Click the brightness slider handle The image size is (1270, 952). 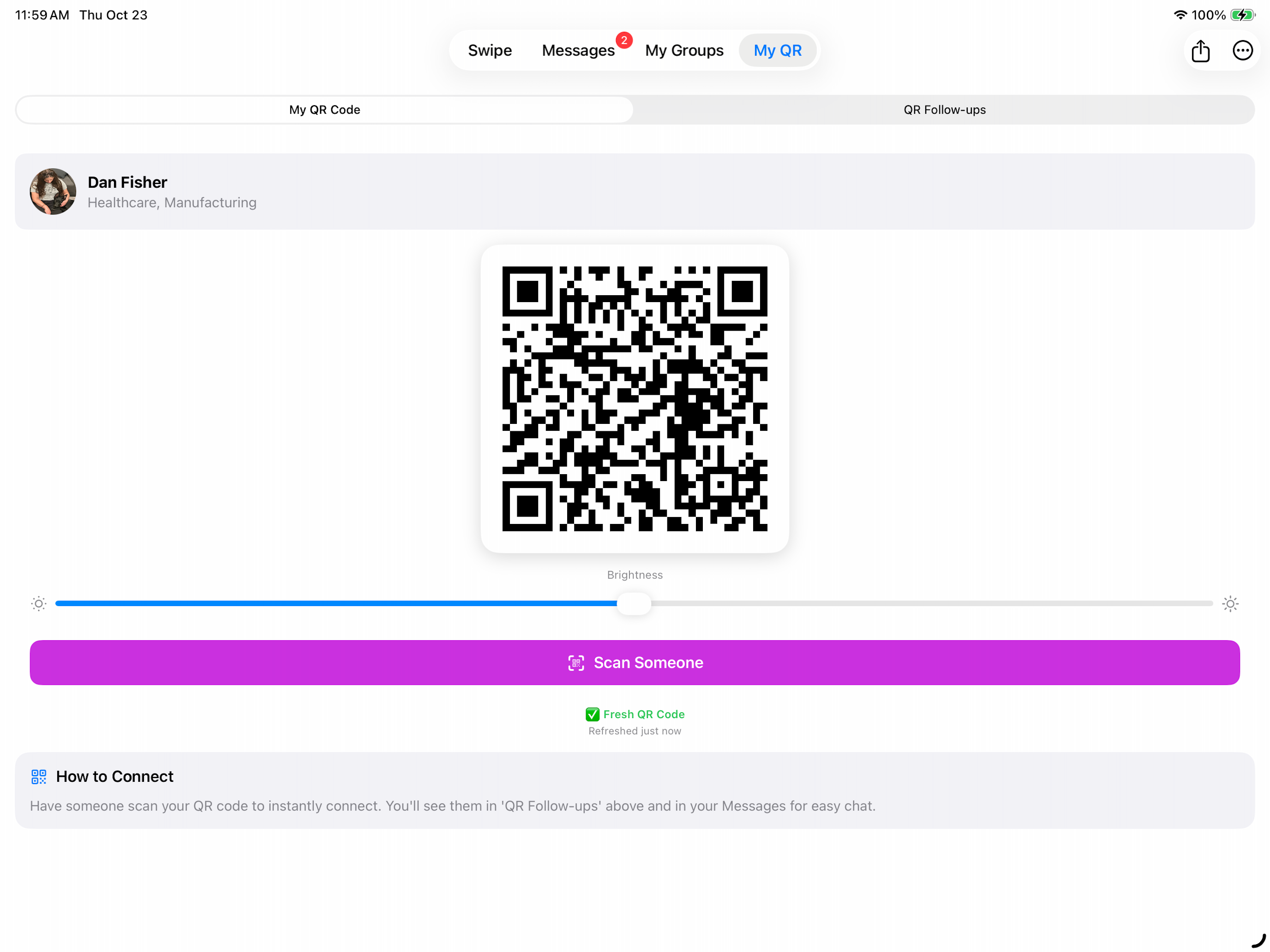634,604
